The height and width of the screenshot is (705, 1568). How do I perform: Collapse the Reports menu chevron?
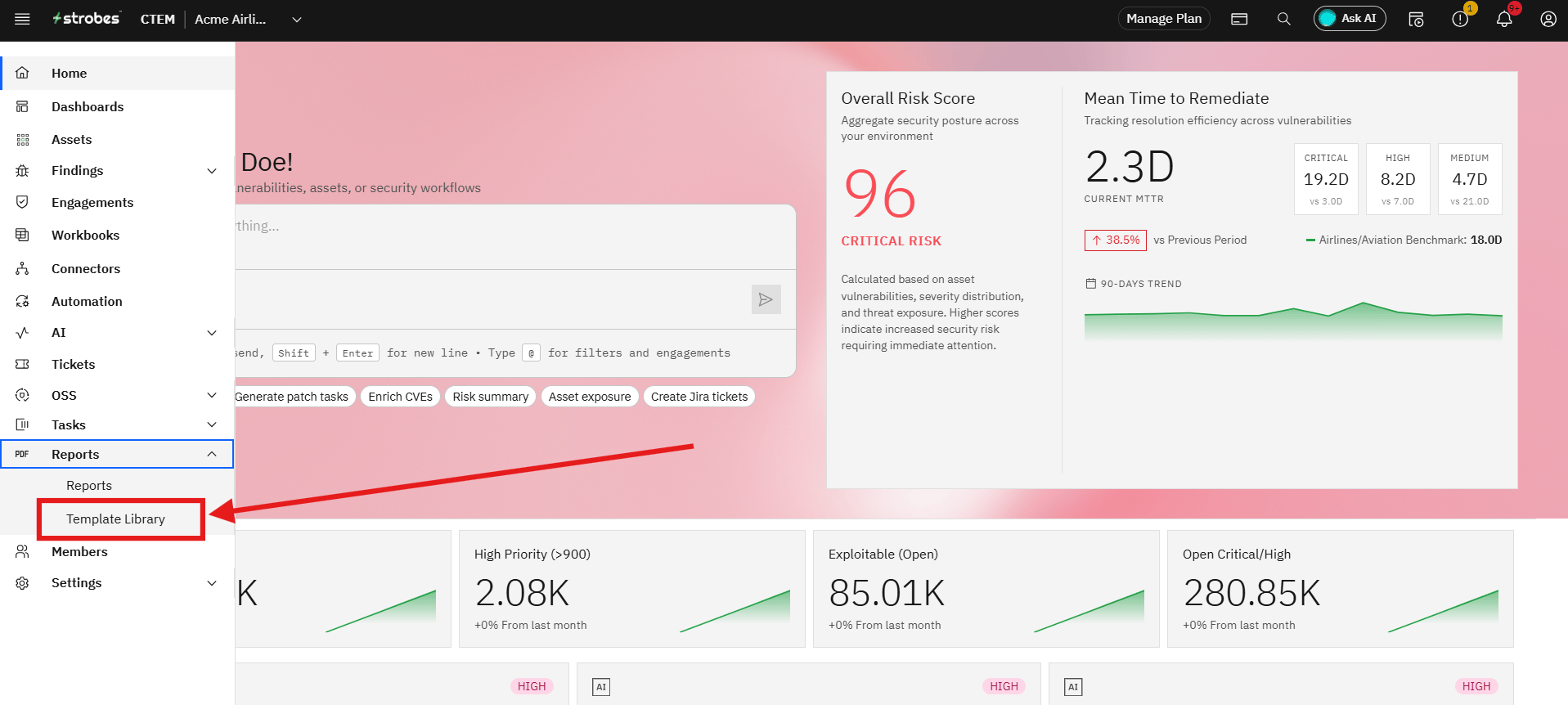212,454
